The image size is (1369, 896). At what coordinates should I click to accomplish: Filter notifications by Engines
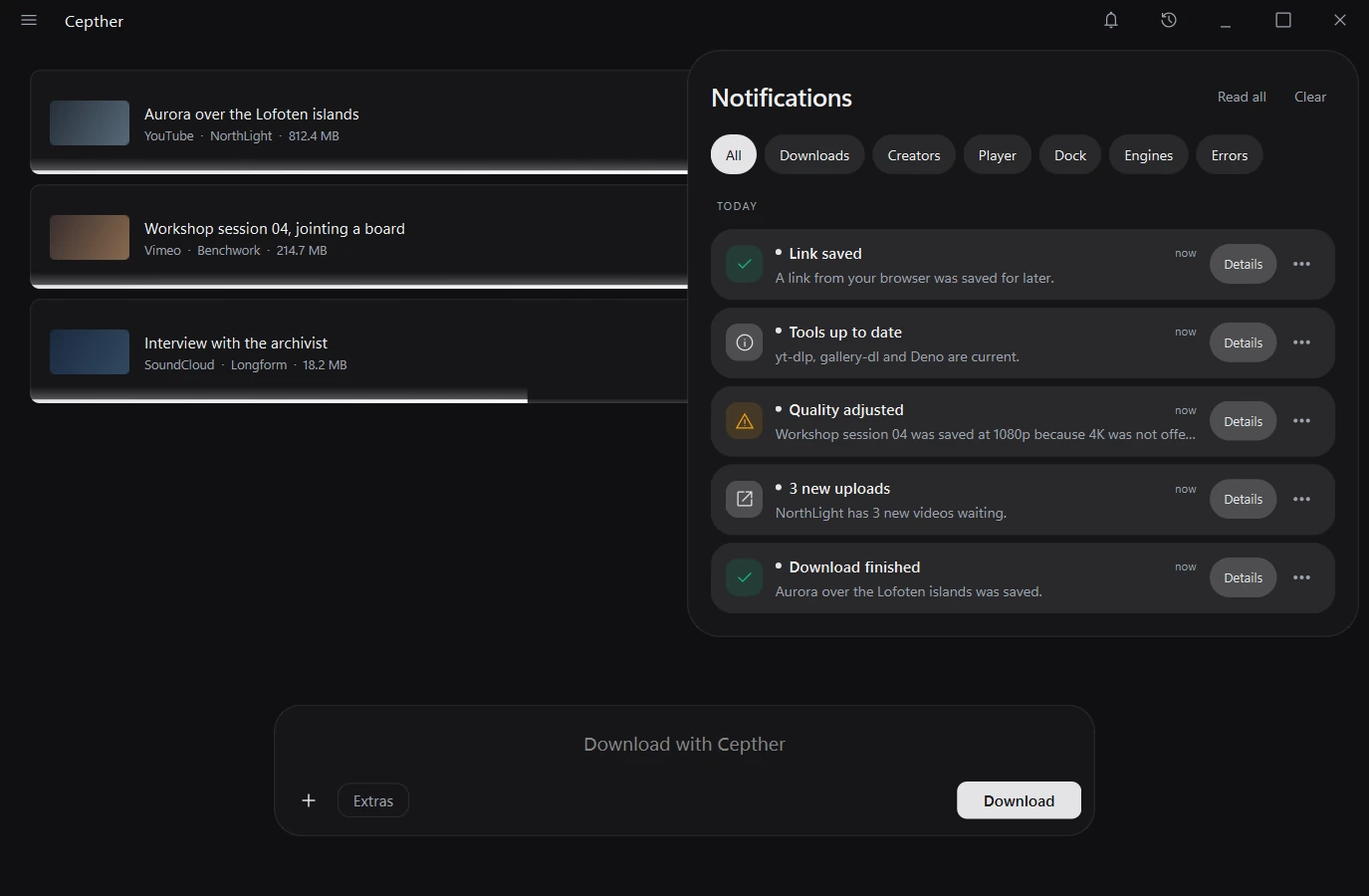pos(1149,155)
